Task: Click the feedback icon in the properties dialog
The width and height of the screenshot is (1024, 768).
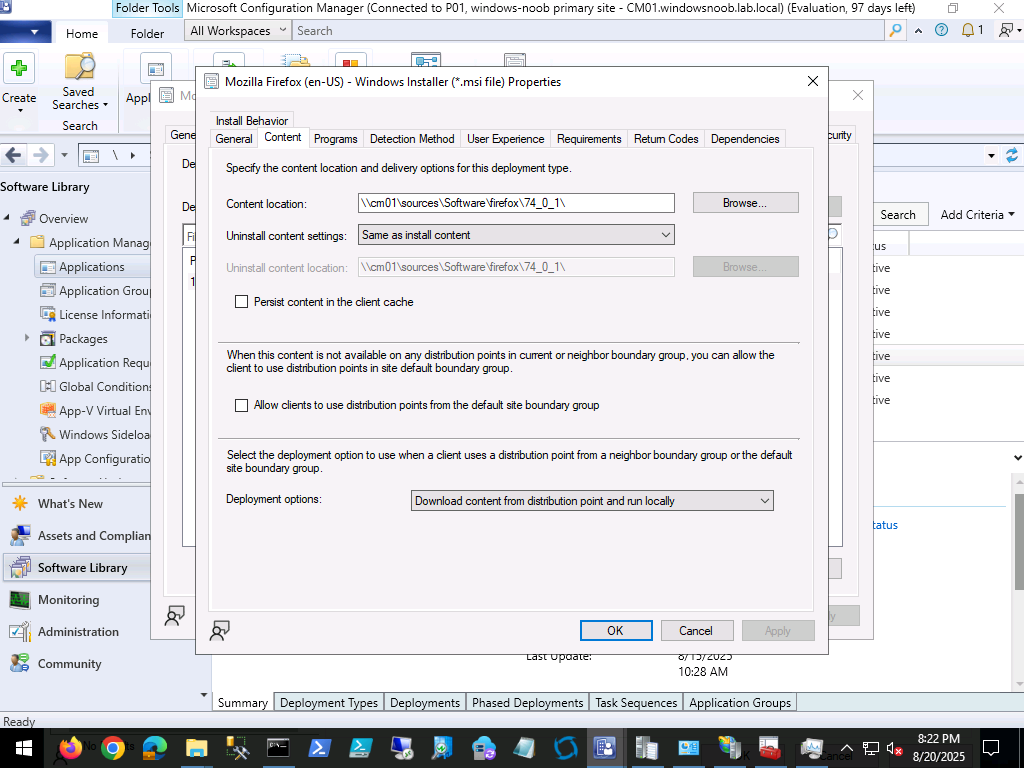Action: [x=219, y=630]
